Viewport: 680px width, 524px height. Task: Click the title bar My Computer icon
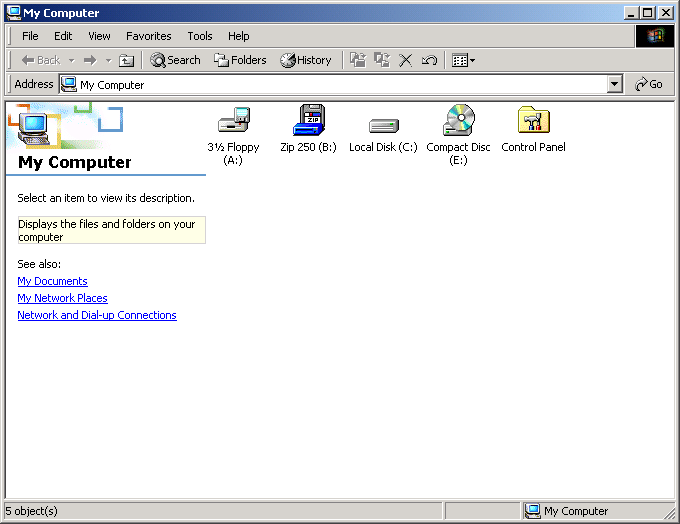click(x=14, y=13)
